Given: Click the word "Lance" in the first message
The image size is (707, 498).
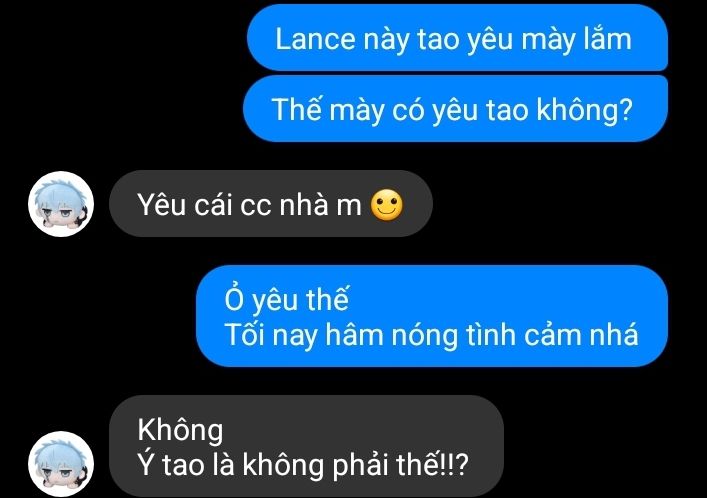Looking at the screenshot, I should (x=315, y=39).
